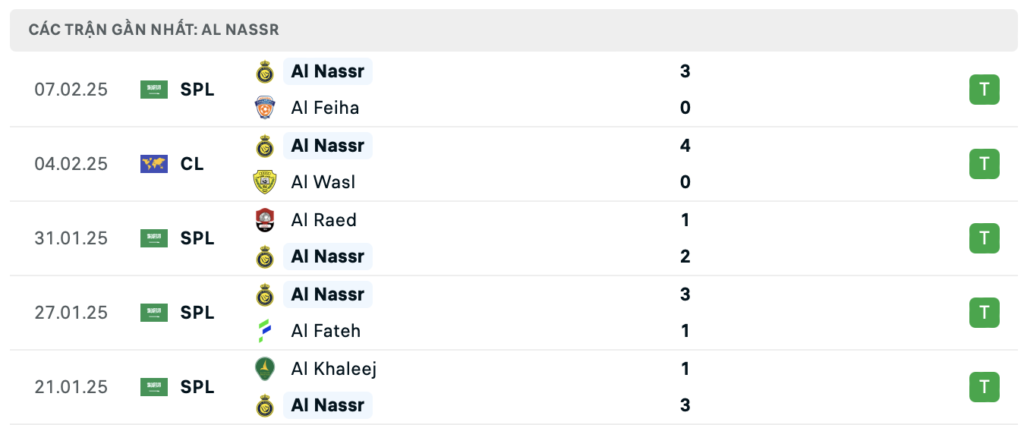Click the Al Raed team name

click(x=323, y=220)
